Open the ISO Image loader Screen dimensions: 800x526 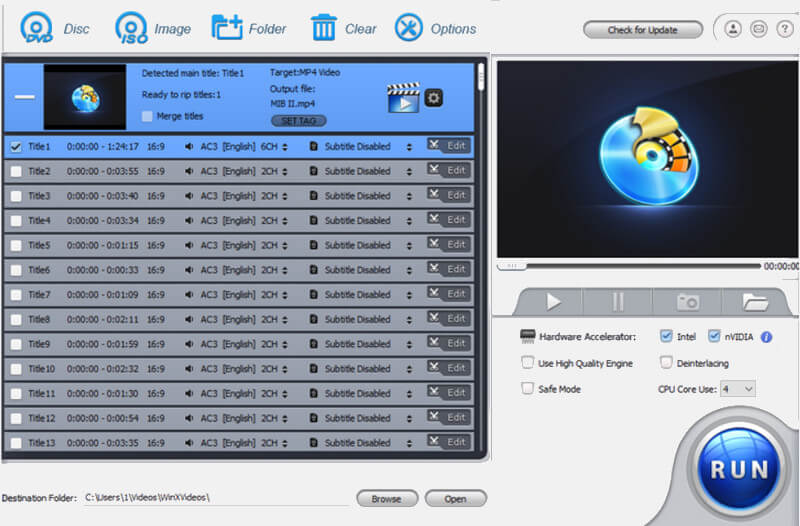131,27
